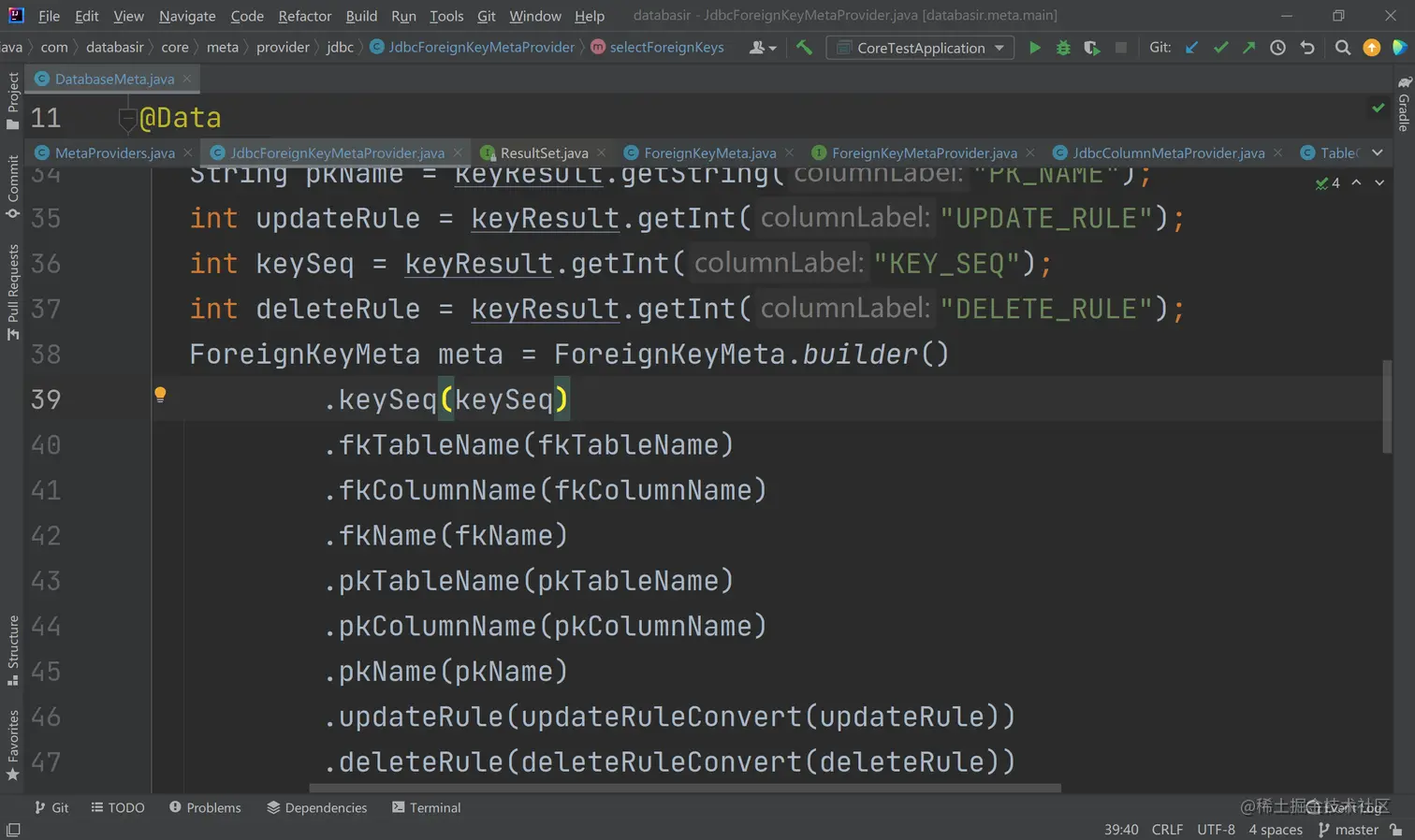
Task: Close the JdbcForeignKeyMetaProvider.java tab
Action: 458,152
